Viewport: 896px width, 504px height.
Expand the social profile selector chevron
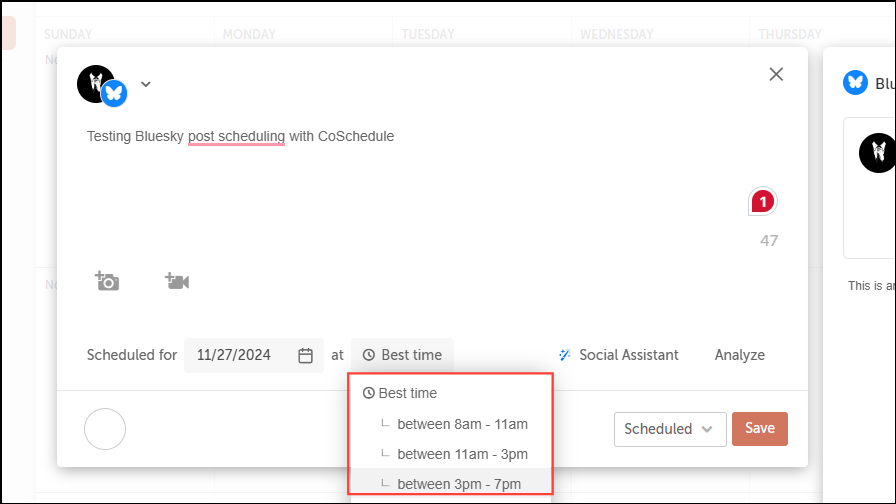point(146,84)
